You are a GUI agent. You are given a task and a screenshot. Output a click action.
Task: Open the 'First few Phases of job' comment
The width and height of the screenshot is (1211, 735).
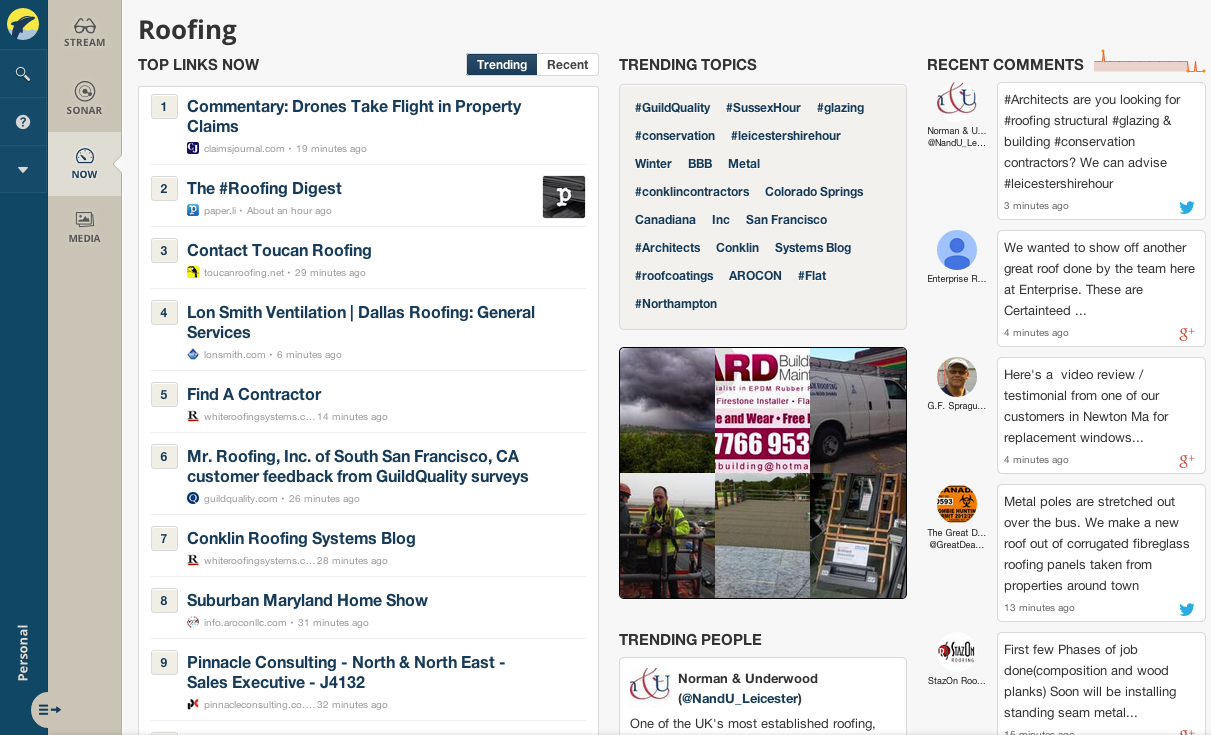(1101, 683)
